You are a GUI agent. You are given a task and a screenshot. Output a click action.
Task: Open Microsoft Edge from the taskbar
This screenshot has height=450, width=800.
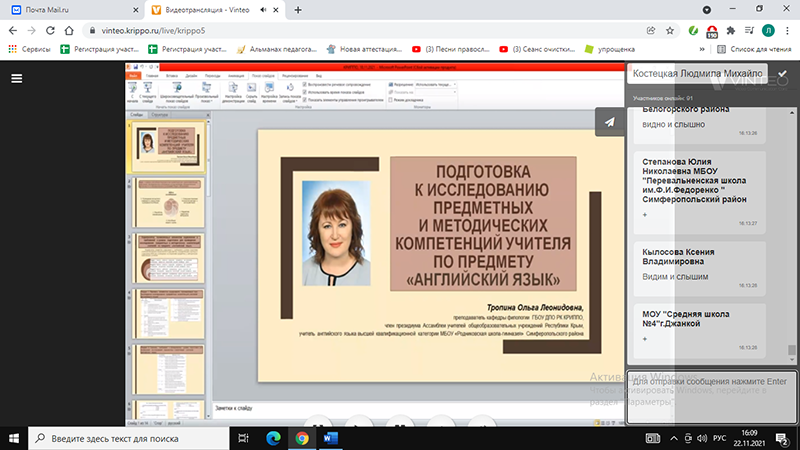point(273,438)
